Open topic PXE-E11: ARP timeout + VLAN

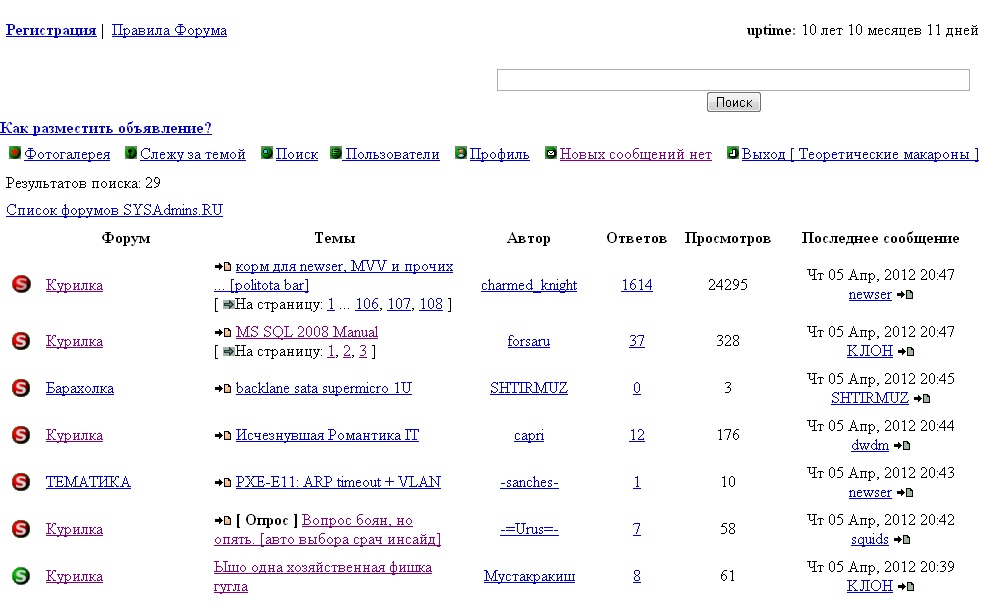[x=338, y=482]
